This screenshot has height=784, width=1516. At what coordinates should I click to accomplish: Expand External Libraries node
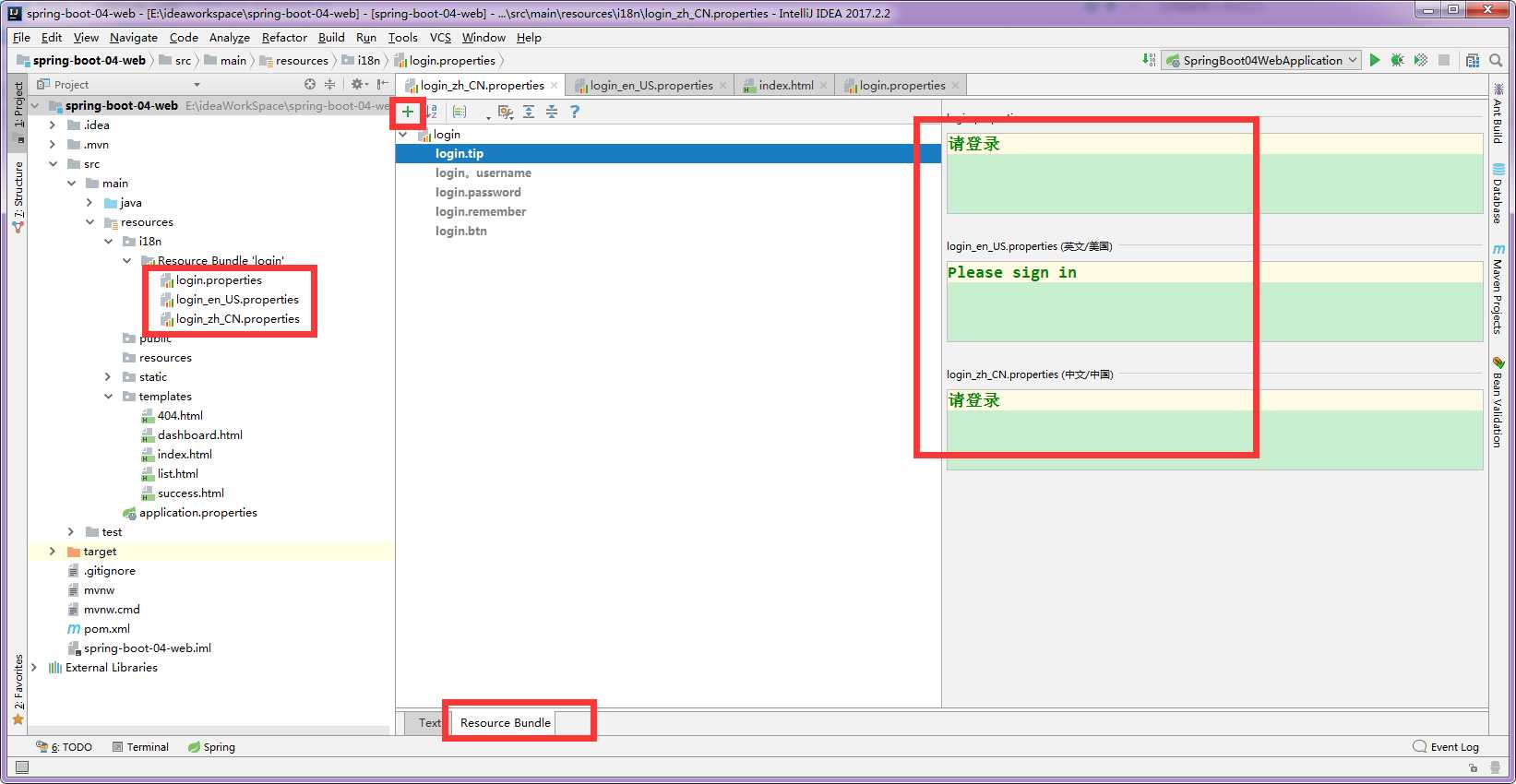[x=34, y=668]
